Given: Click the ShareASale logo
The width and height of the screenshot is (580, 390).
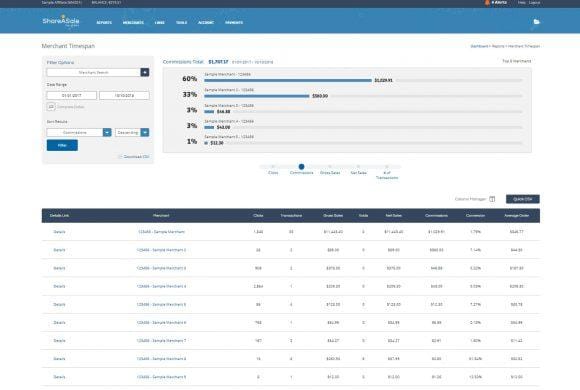Looking at the screenshot, I should pyautogui.click(x=61, y=21).
